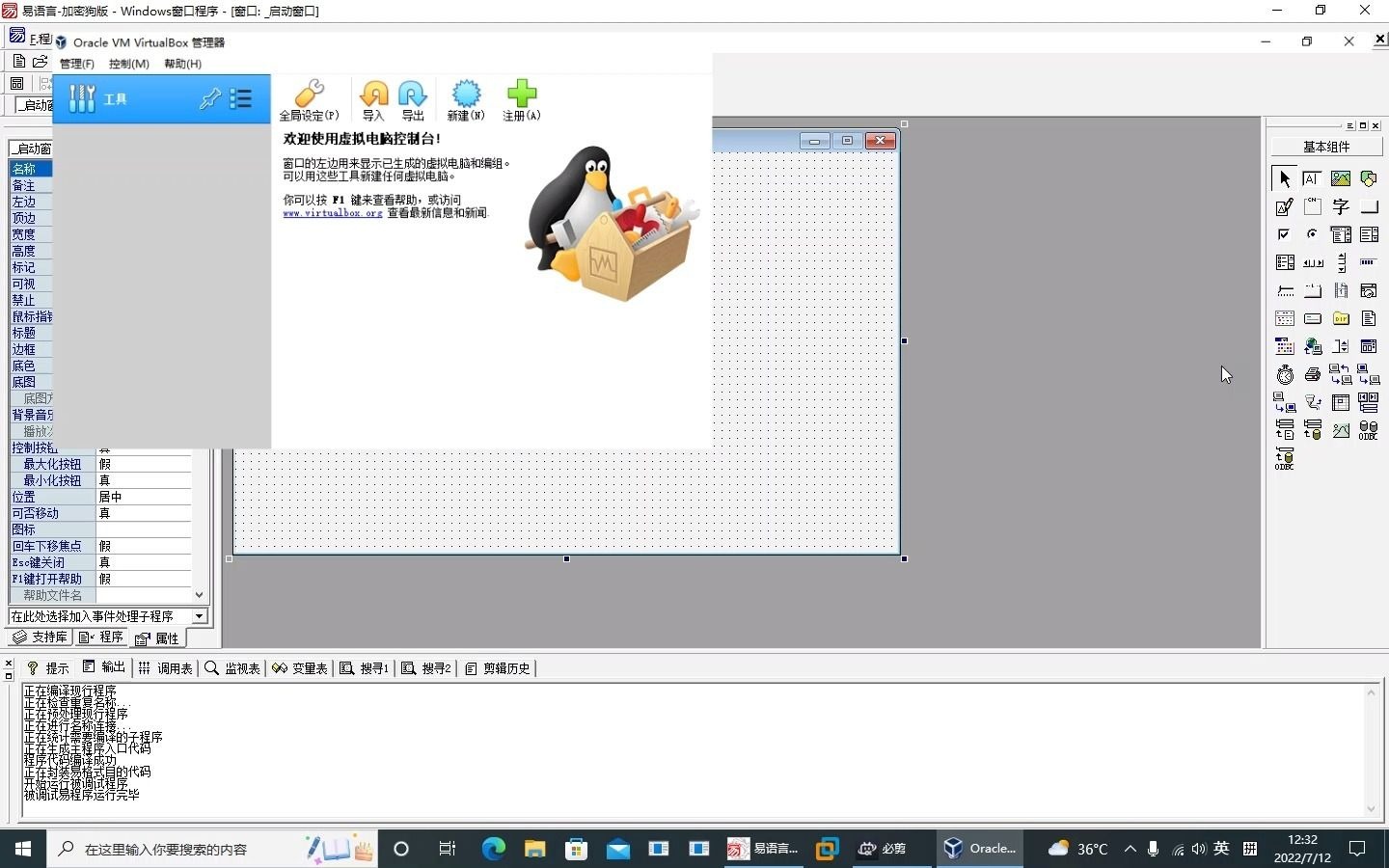Select the 可否移动 property row

(101, 513)
